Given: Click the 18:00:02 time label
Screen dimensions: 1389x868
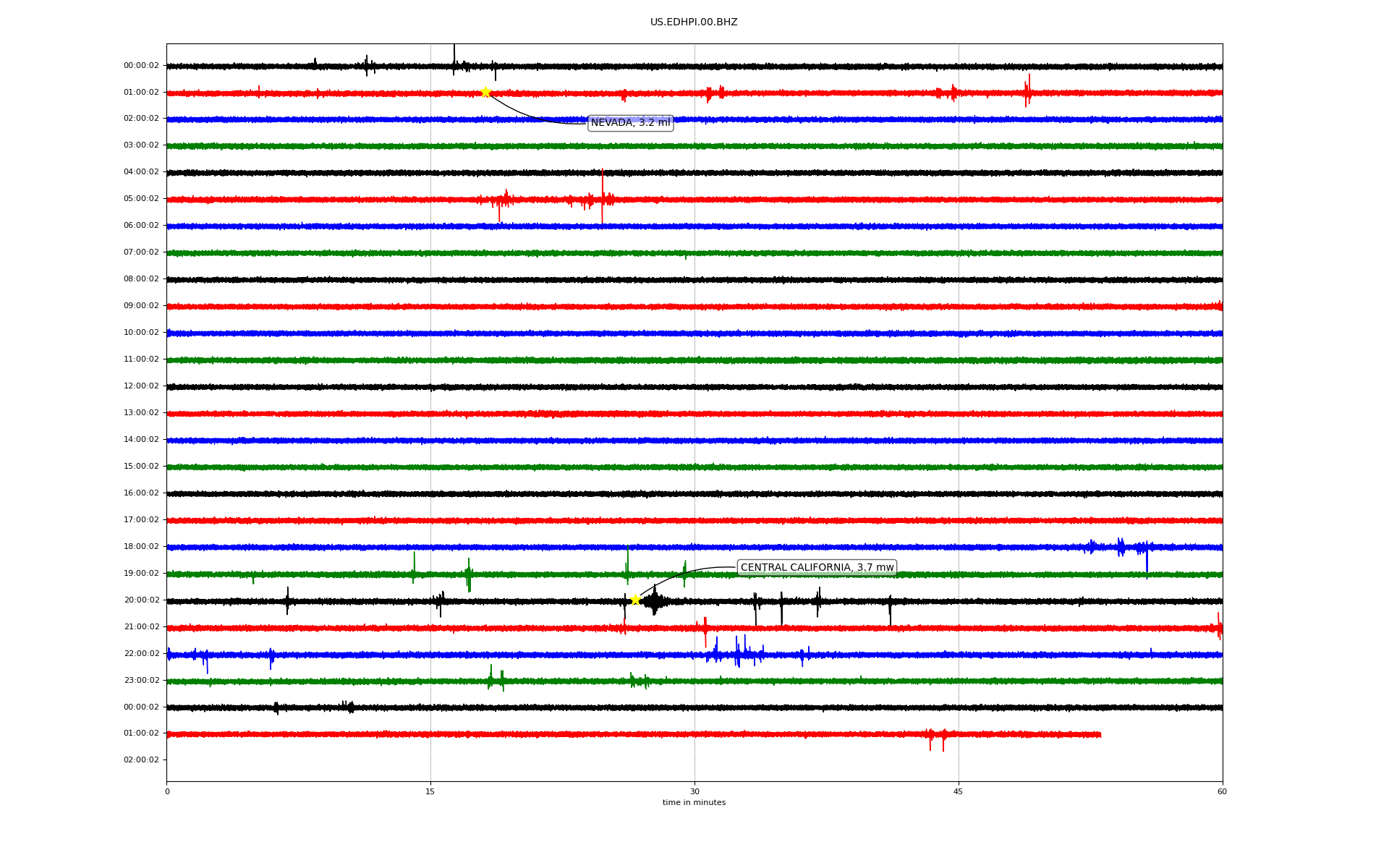Looking at the screenshot, I should coord(141,547).
